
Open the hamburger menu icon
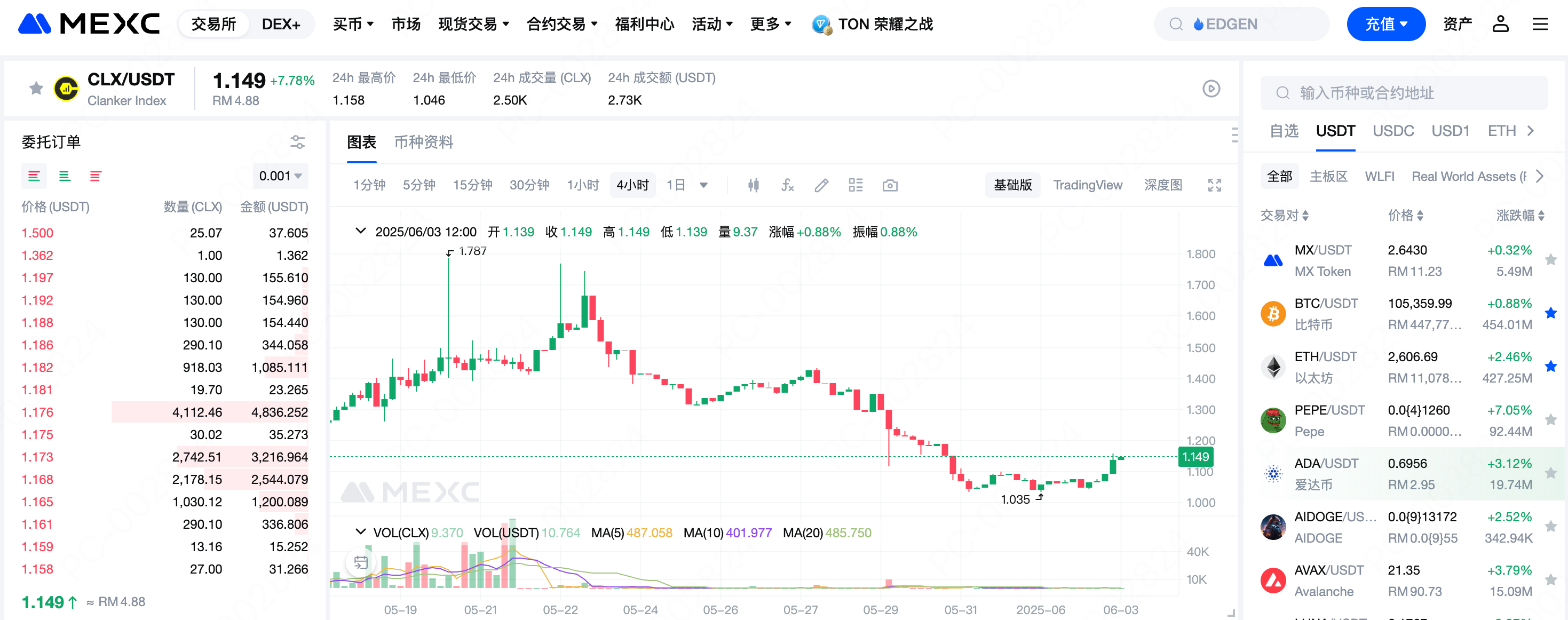tap(1540, 25)
